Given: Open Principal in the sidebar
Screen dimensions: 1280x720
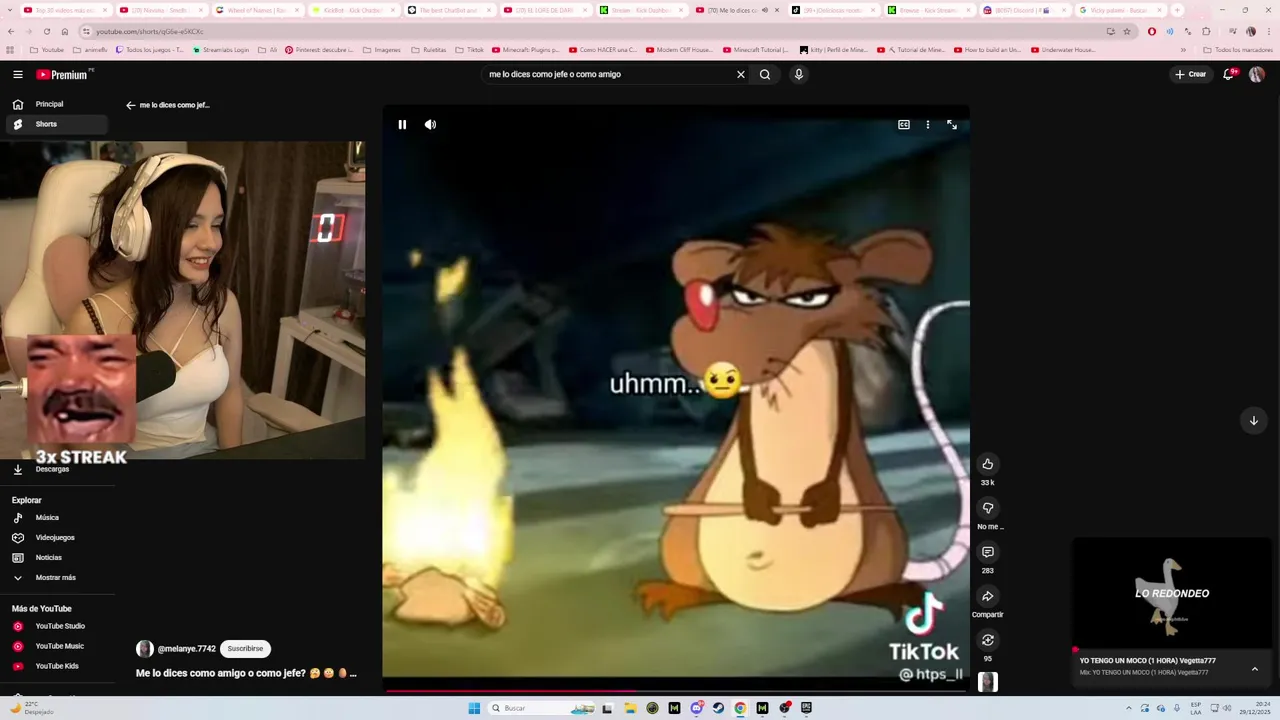Looking at the screenshot, I should 57,104.
